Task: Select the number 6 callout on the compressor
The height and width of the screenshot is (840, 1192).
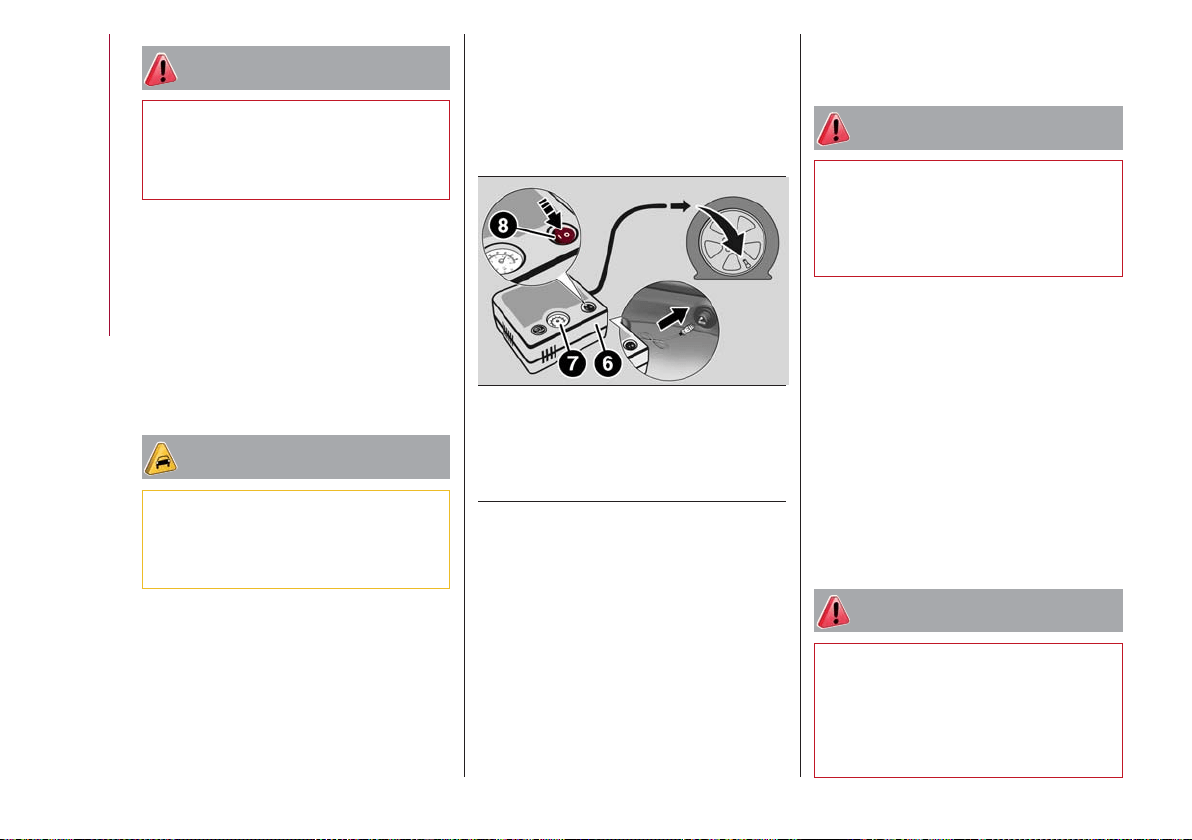Action: tap(607, 363)
